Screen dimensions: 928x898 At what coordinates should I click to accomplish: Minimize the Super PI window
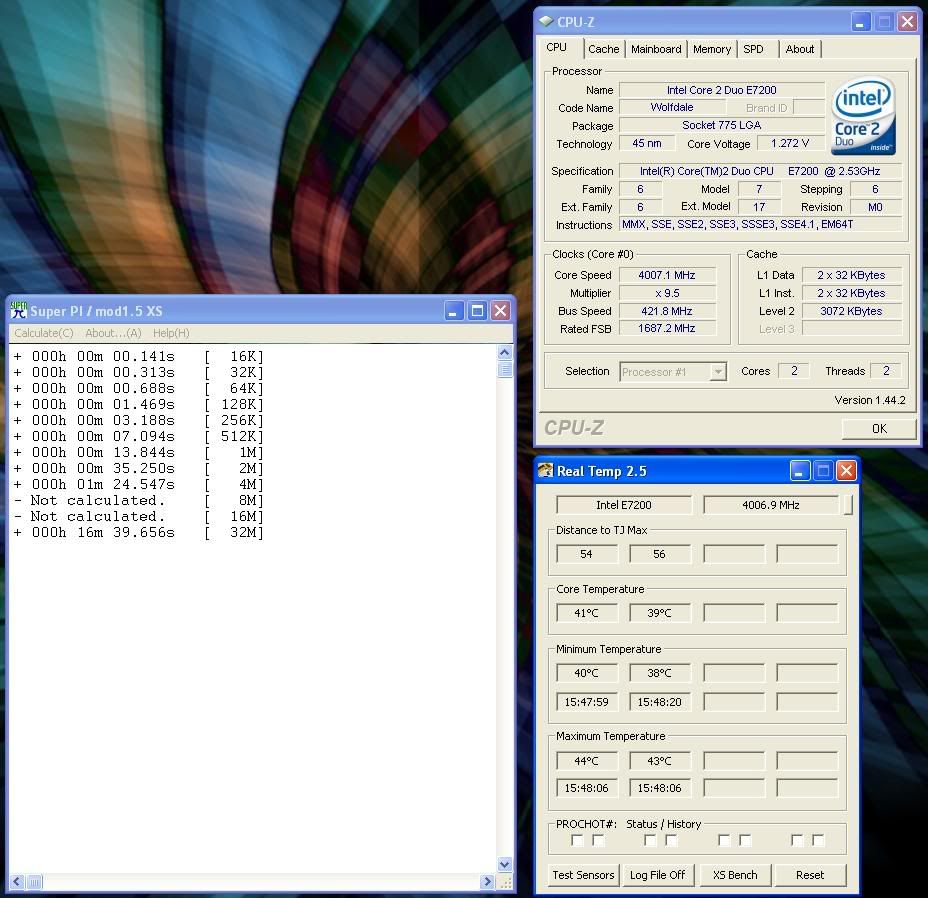coord(453,310)
